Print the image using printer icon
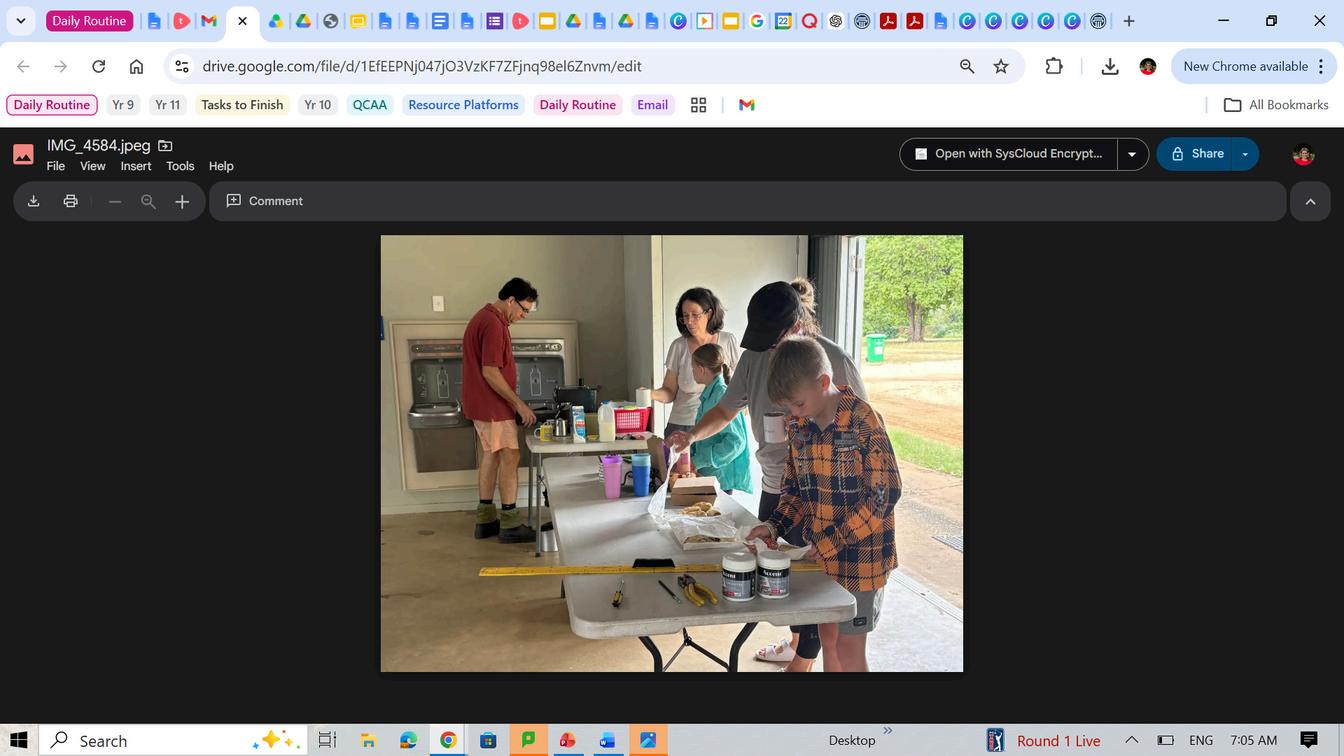 (70, 201)
